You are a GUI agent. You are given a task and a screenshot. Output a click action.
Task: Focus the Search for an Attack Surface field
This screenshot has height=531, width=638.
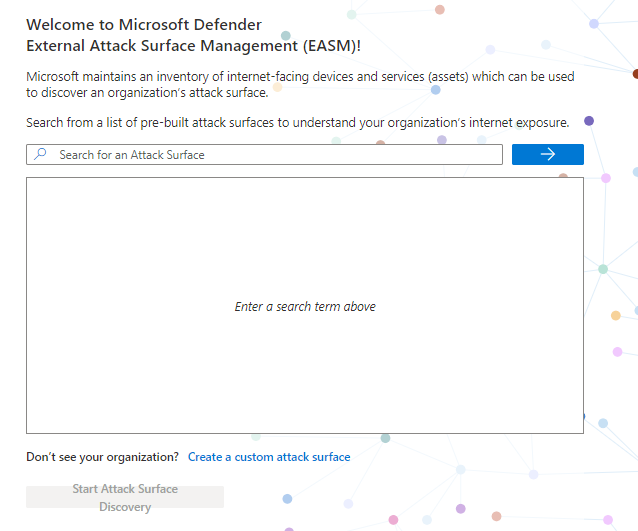[x=270, y=155]
